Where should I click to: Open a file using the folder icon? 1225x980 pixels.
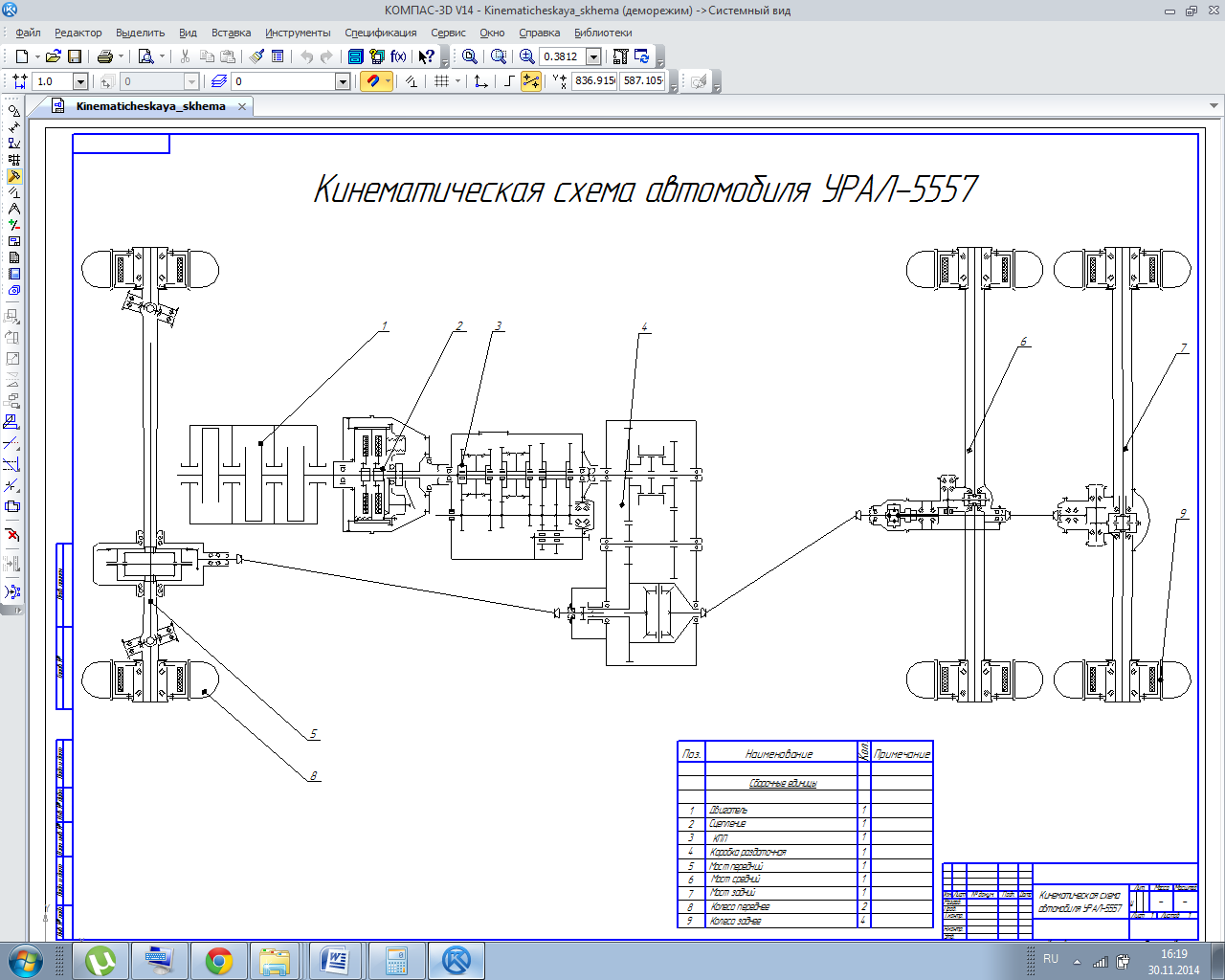pyautogui.click(x=54, y=56)
